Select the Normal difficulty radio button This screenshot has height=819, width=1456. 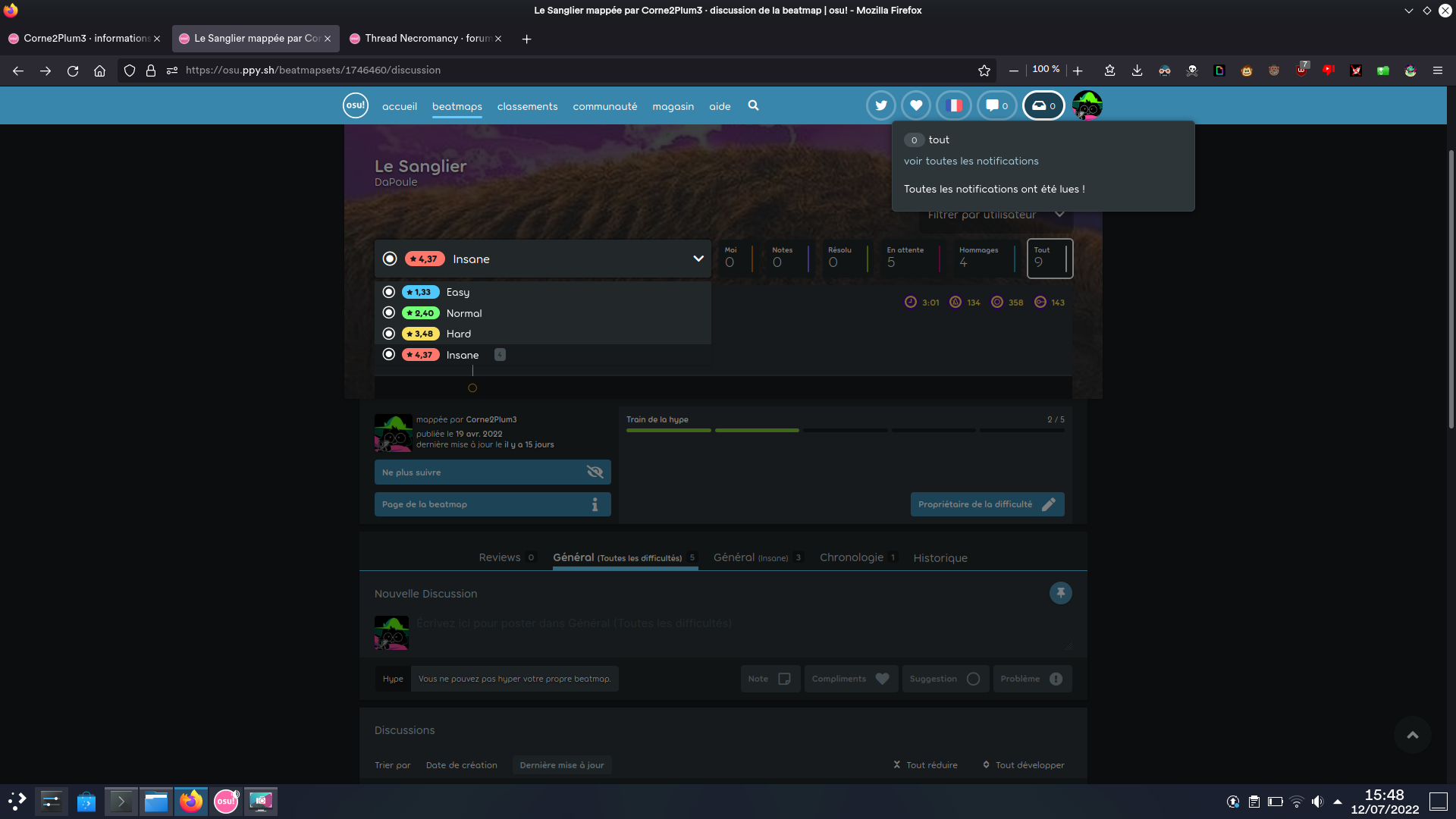click(x=388, y=312)
